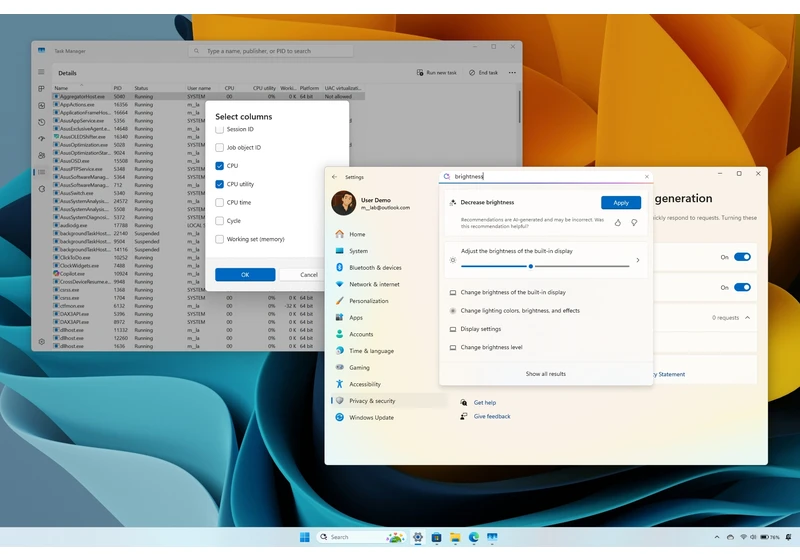
Task: Check the Cycle column checkbox
Action: coord(219,221)
